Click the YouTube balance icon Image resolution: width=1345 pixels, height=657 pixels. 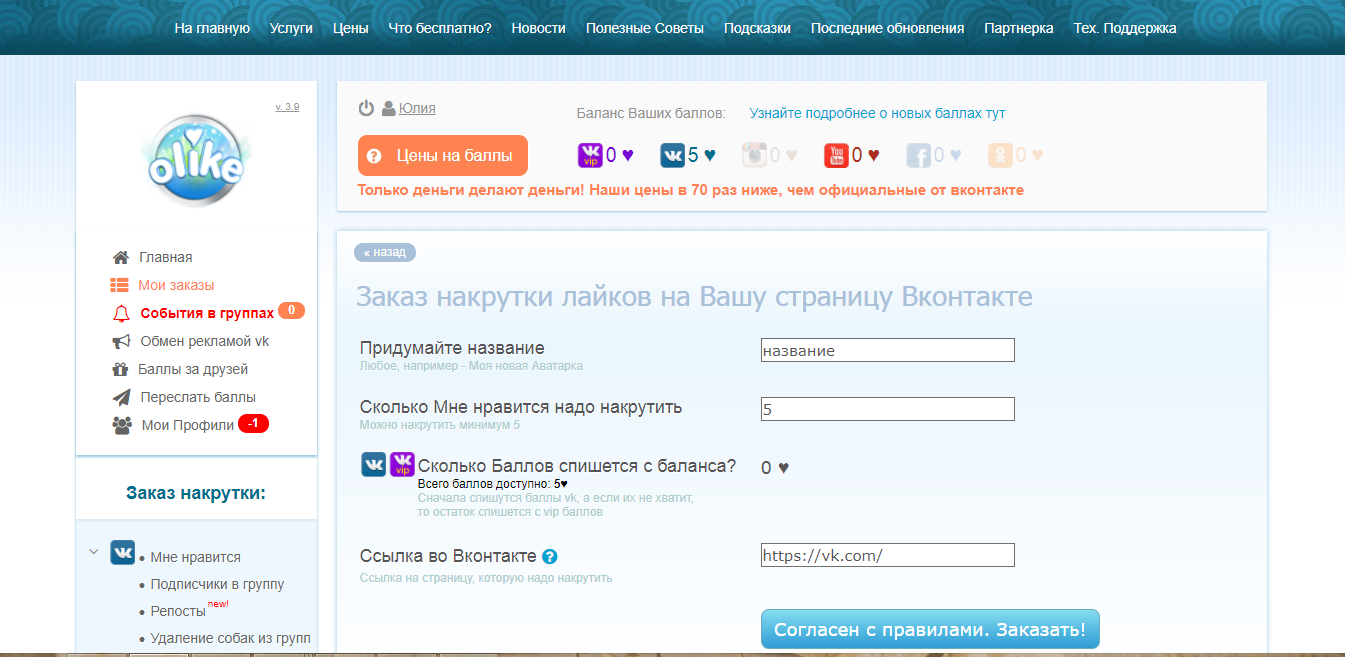point(836,155)
